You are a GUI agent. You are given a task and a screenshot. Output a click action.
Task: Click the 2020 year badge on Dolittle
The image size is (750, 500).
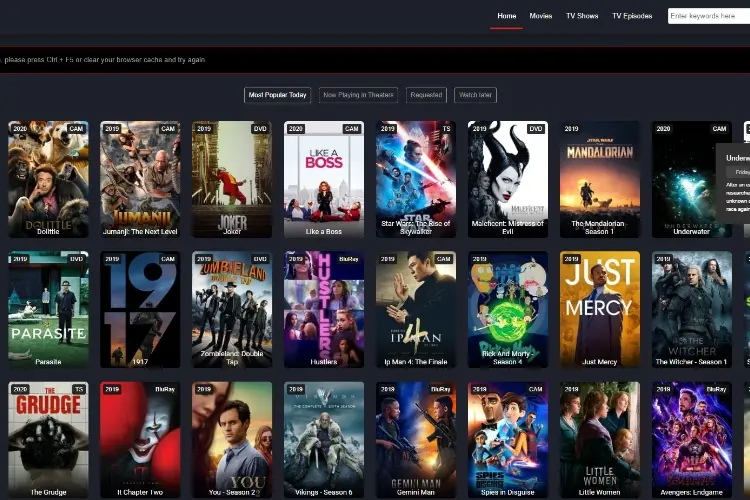click(x=20, y=129)
